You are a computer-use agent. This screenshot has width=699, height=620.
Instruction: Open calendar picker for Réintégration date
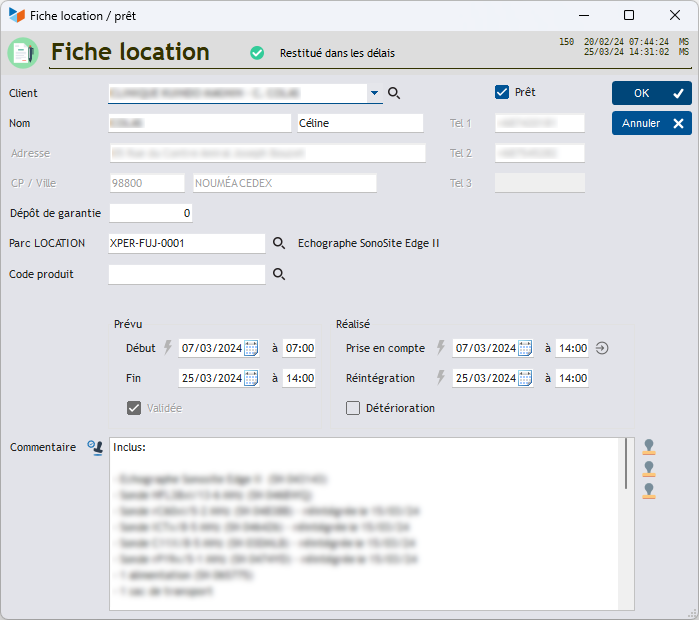pyautogui.click(x=524, y=378)
